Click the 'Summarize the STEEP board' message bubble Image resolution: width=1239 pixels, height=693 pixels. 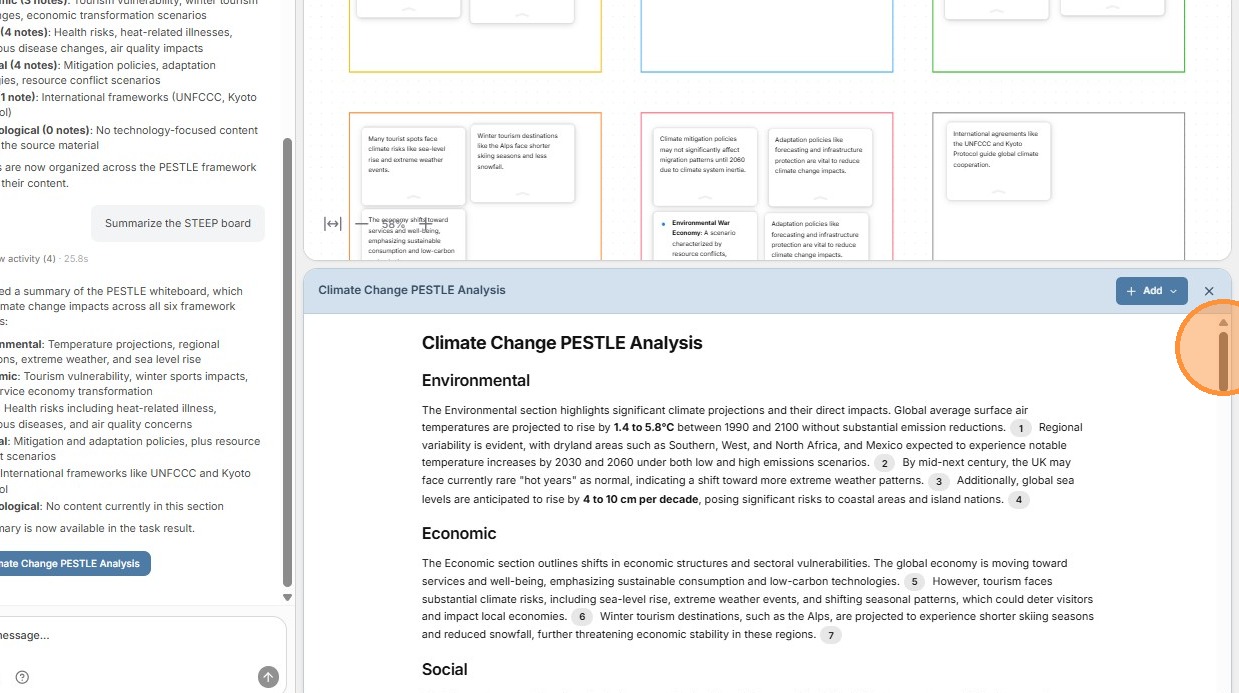(178, 223)
